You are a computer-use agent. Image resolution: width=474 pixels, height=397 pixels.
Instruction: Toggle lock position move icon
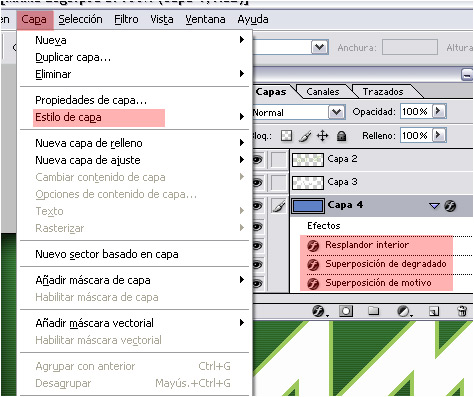point(323,136)
